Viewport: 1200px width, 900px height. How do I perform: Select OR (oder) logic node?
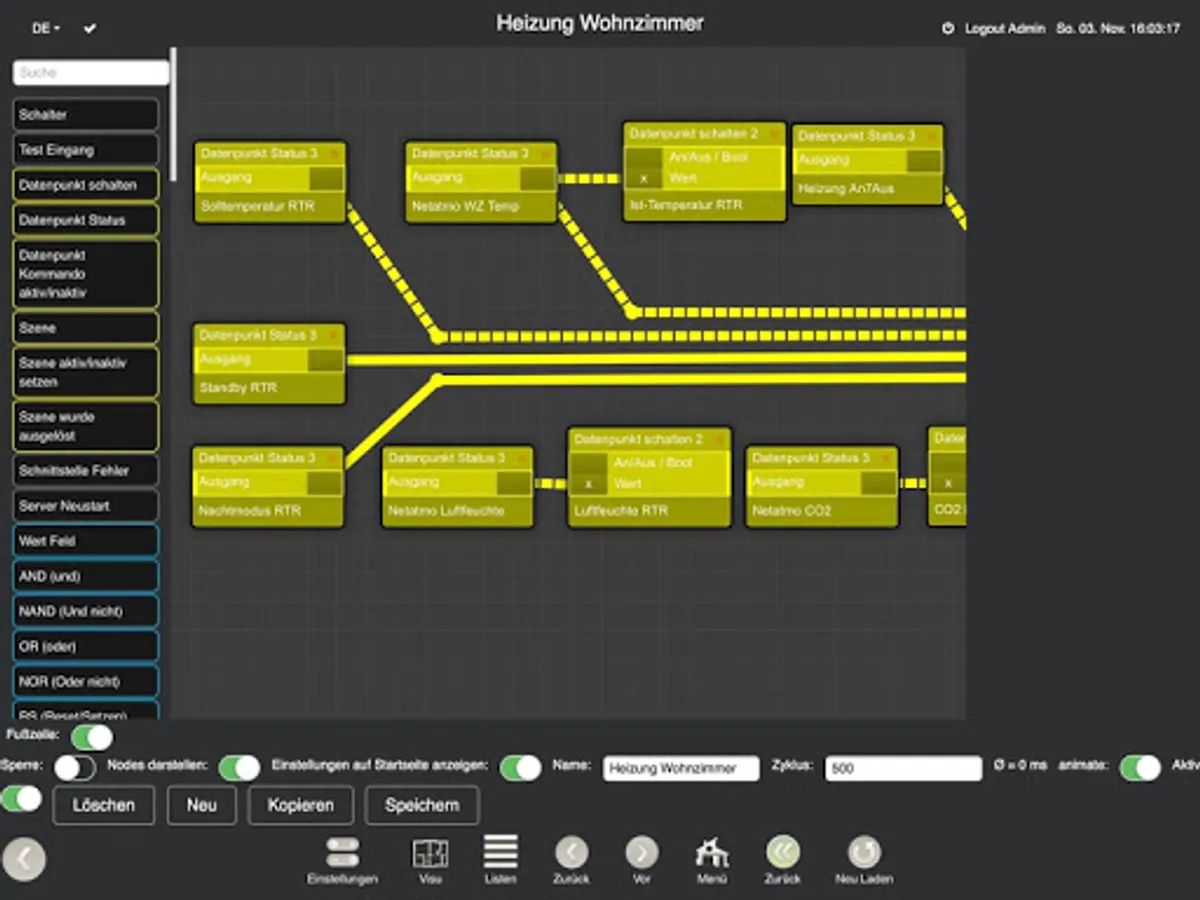(86, 646)
